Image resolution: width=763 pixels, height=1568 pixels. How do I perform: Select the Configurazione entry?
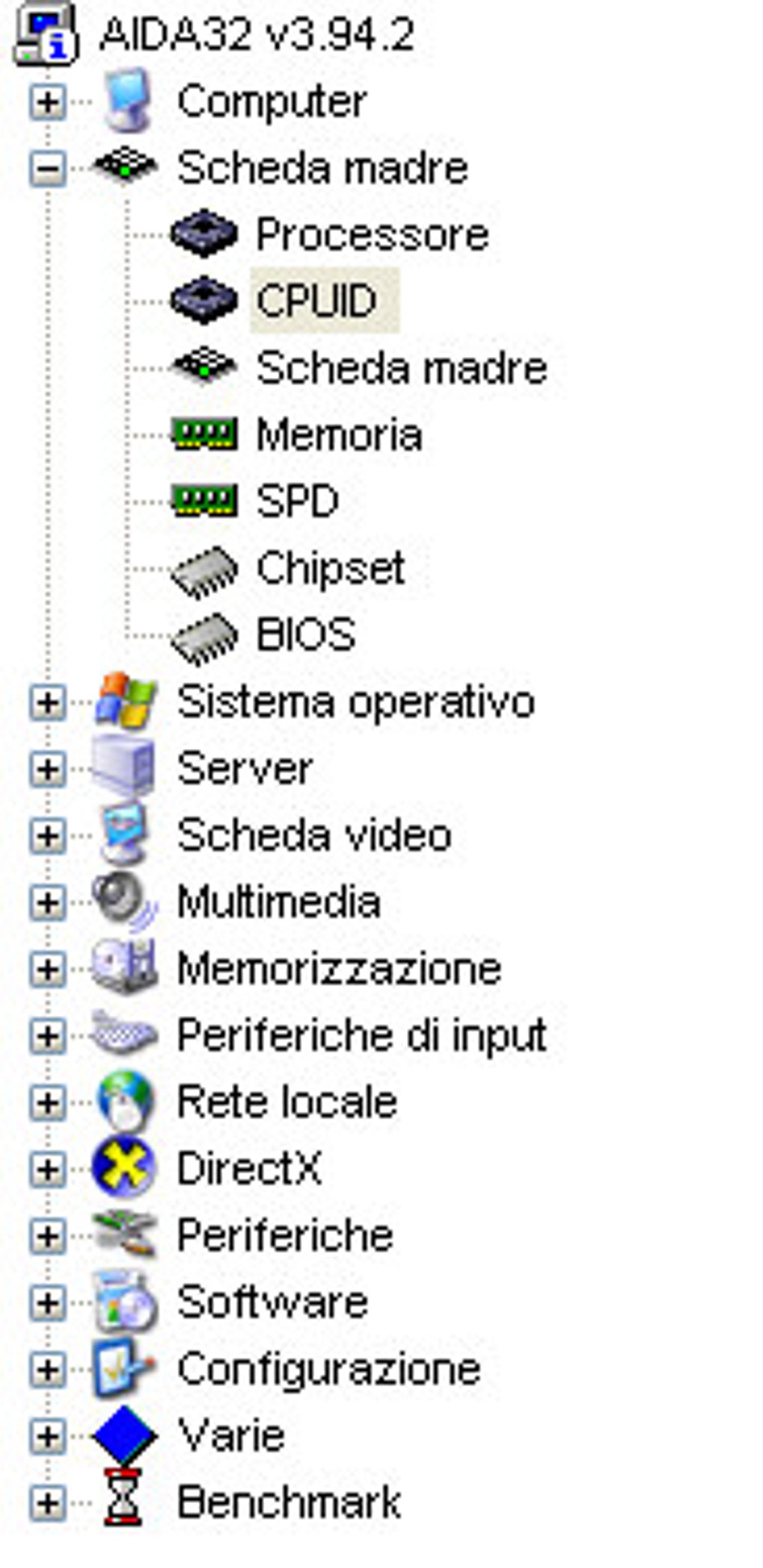point(329,1370)
